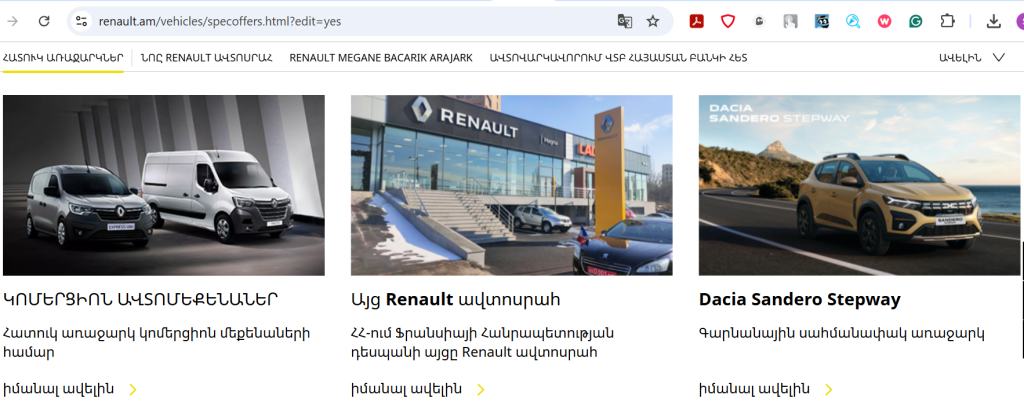Open RENAULT MEGANE BACARIK ARAJARK tab
The height and width of the screenshot is (413, 1024).
(381, 58)
